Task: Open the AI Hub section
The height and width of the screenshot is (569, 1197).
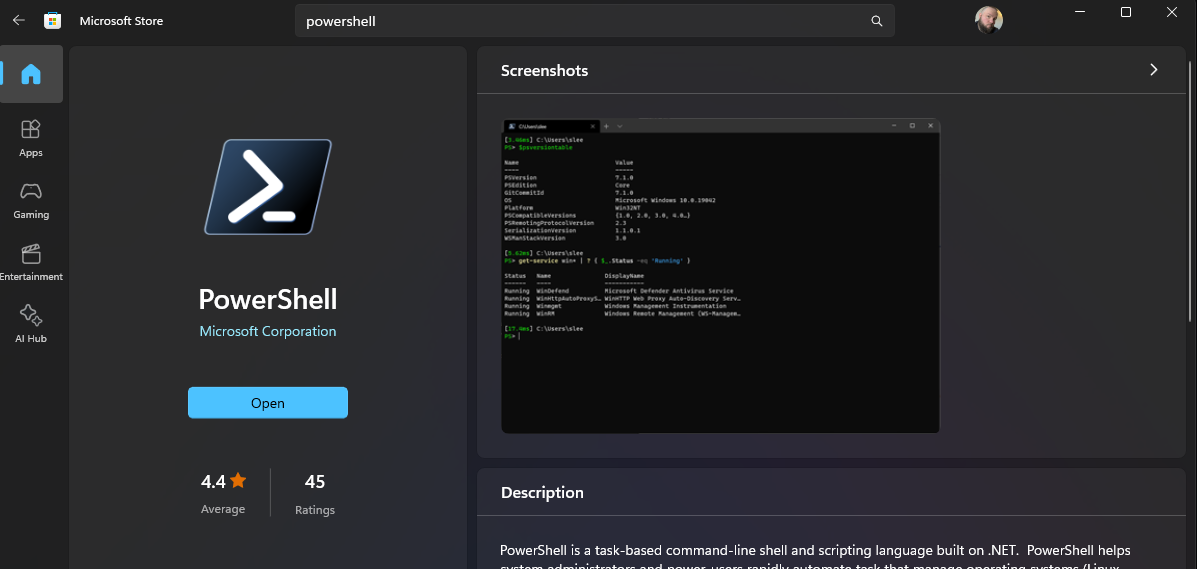Action: coord(31,324)
